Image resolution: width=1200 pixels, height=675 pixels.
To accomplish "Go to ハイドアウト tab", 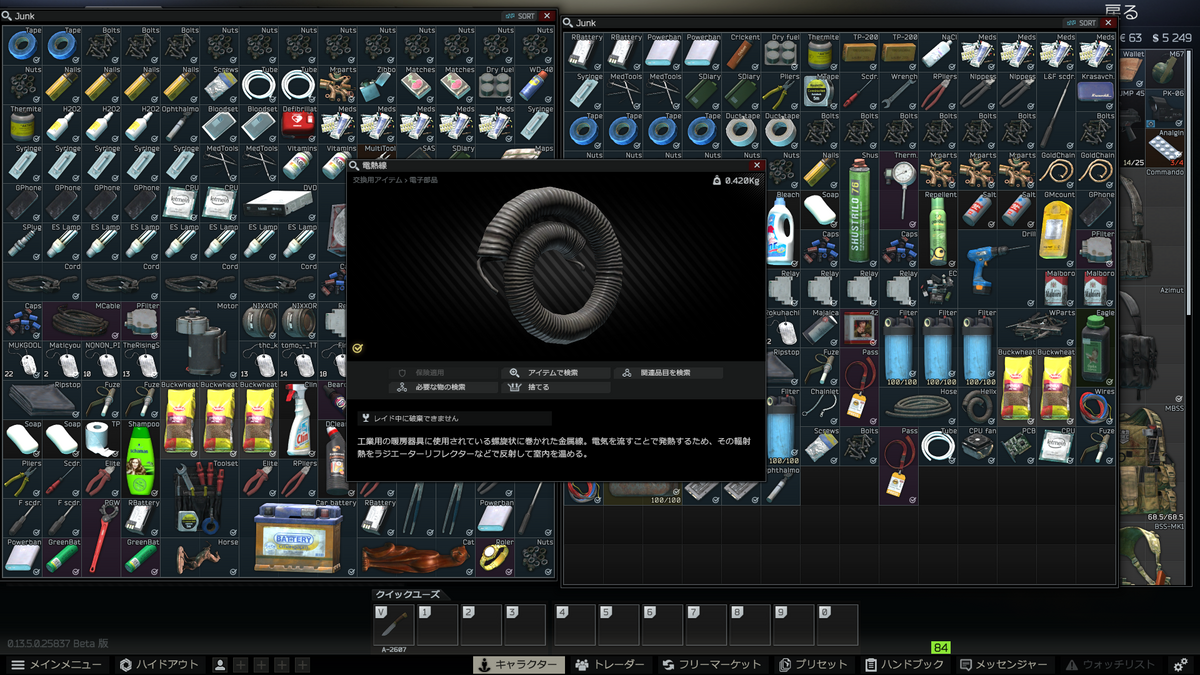I will pyautogui.click(x=158, y=665).
